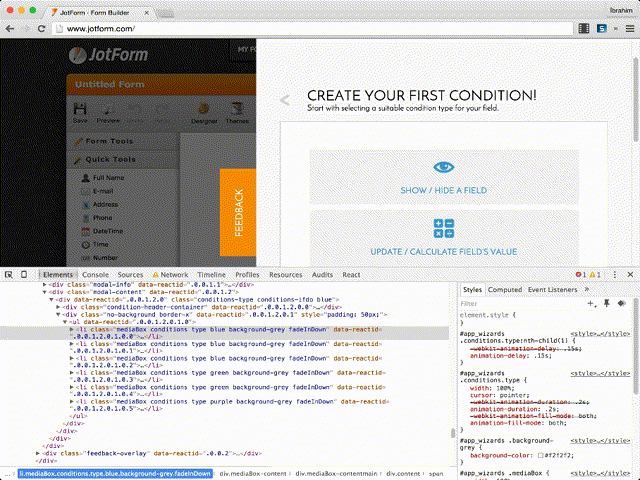
Task: Select Show / Hide a Field condition
Action: [x=444, y=177]
